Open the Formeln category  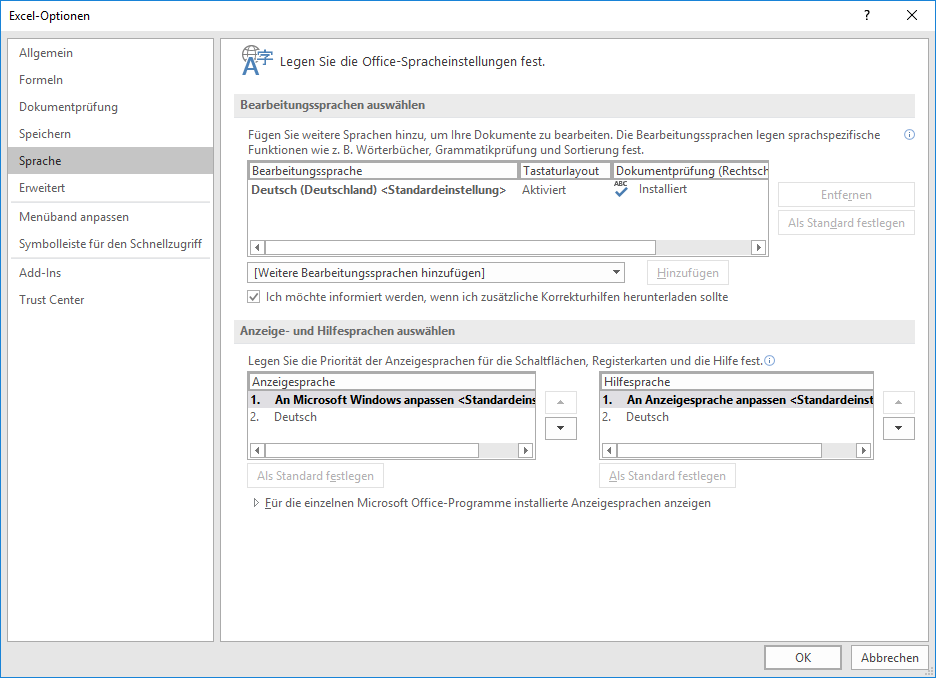coord(110,79)
